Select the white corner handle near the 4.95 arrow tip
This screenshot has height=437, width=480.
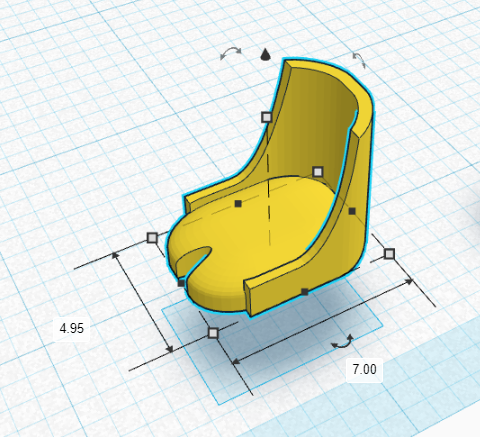[x=152, y=238]
